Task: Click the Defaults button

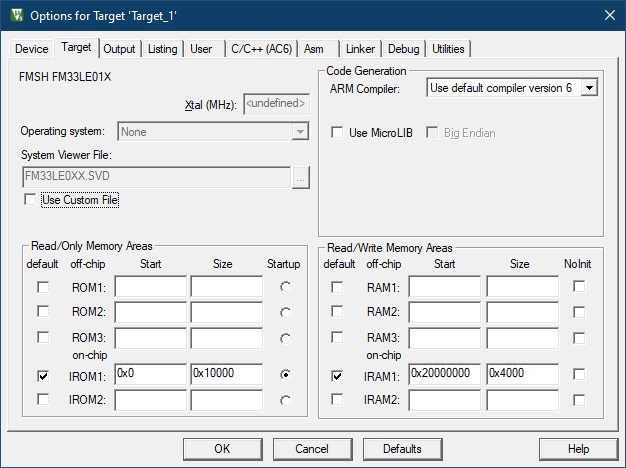Action: tap(401, 449)
